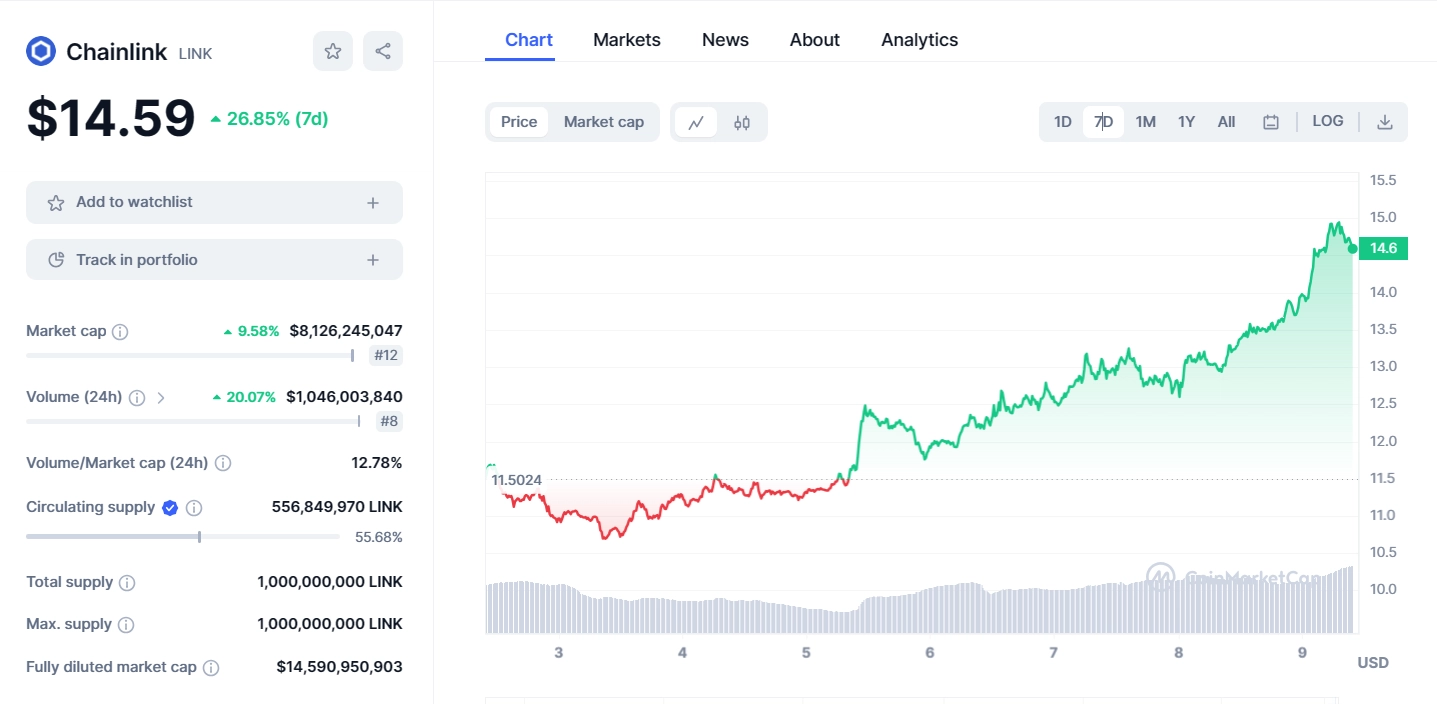Enable LOG scale on the chart

click(x=1327, y=120)
